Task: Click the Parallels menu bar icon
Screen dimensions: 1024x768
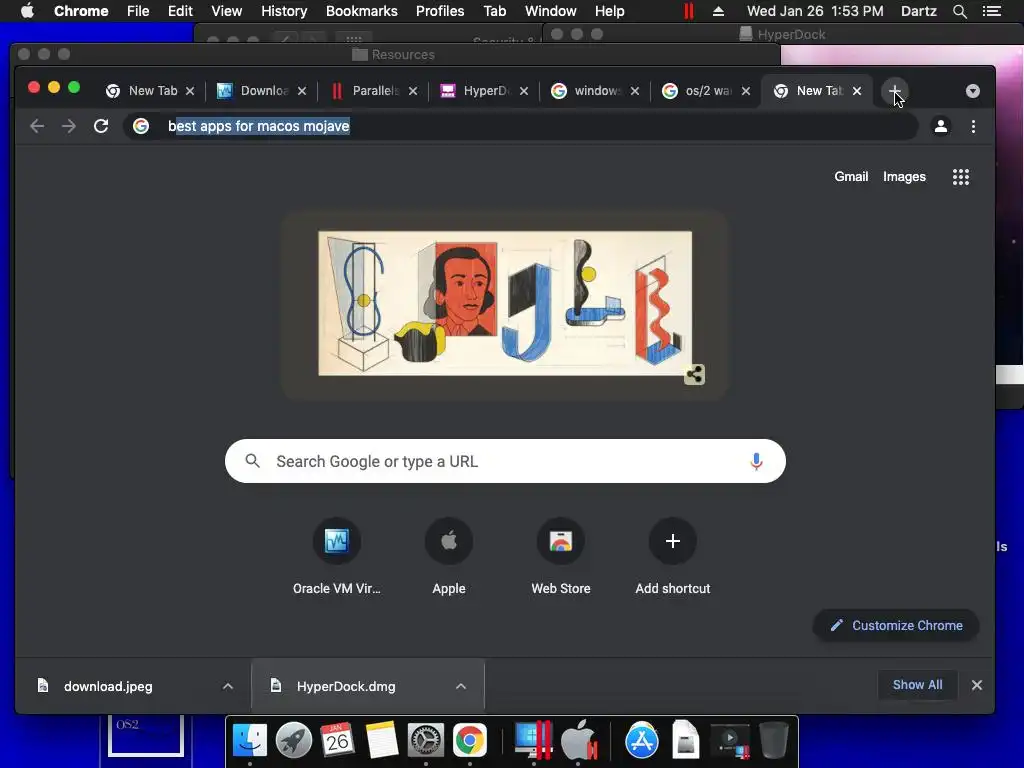Action: (x=688, y=11)
